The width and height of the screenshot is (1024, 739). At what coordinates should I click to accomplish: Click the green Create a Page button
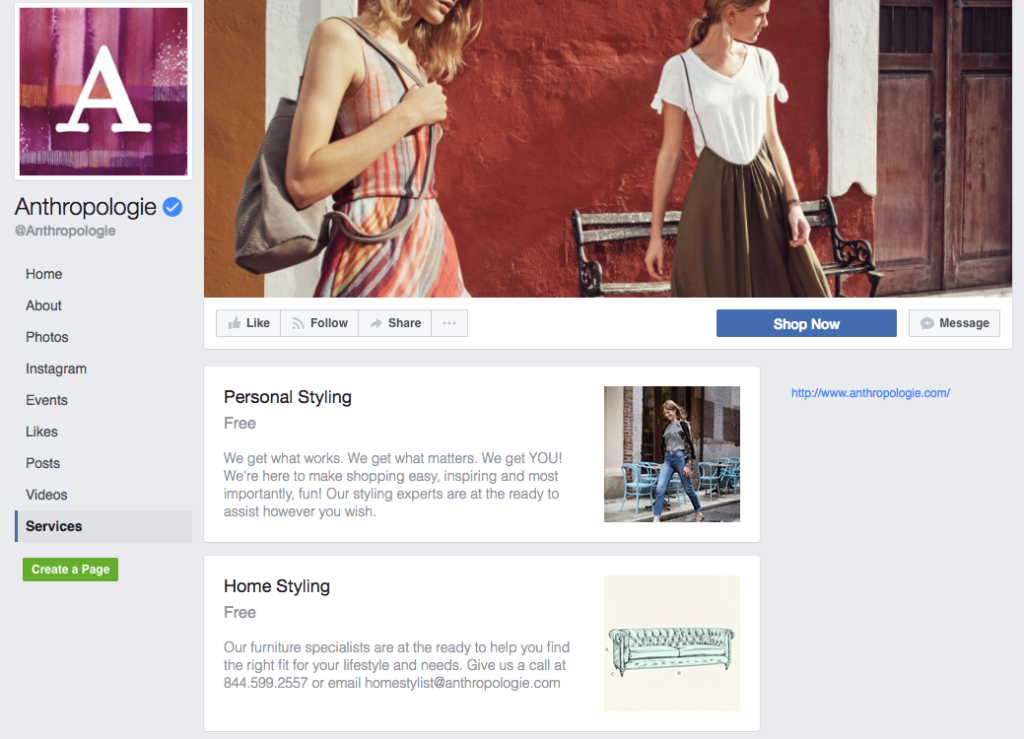71,569
